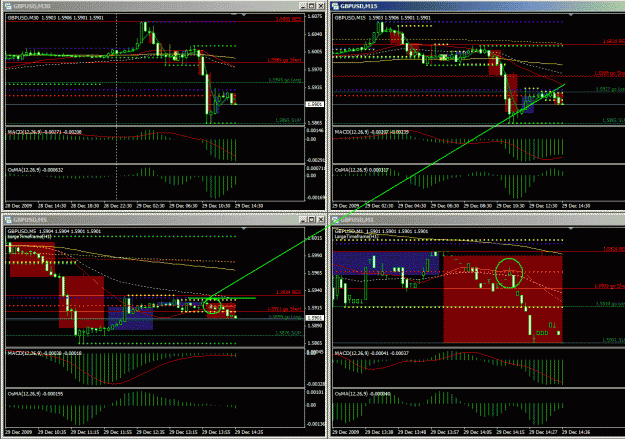Screen dimensions: 625x439
Task: Click the 29 Dec 14:36 time label in M1 chart
Action: pyautogui.click(x=576, y=432)
